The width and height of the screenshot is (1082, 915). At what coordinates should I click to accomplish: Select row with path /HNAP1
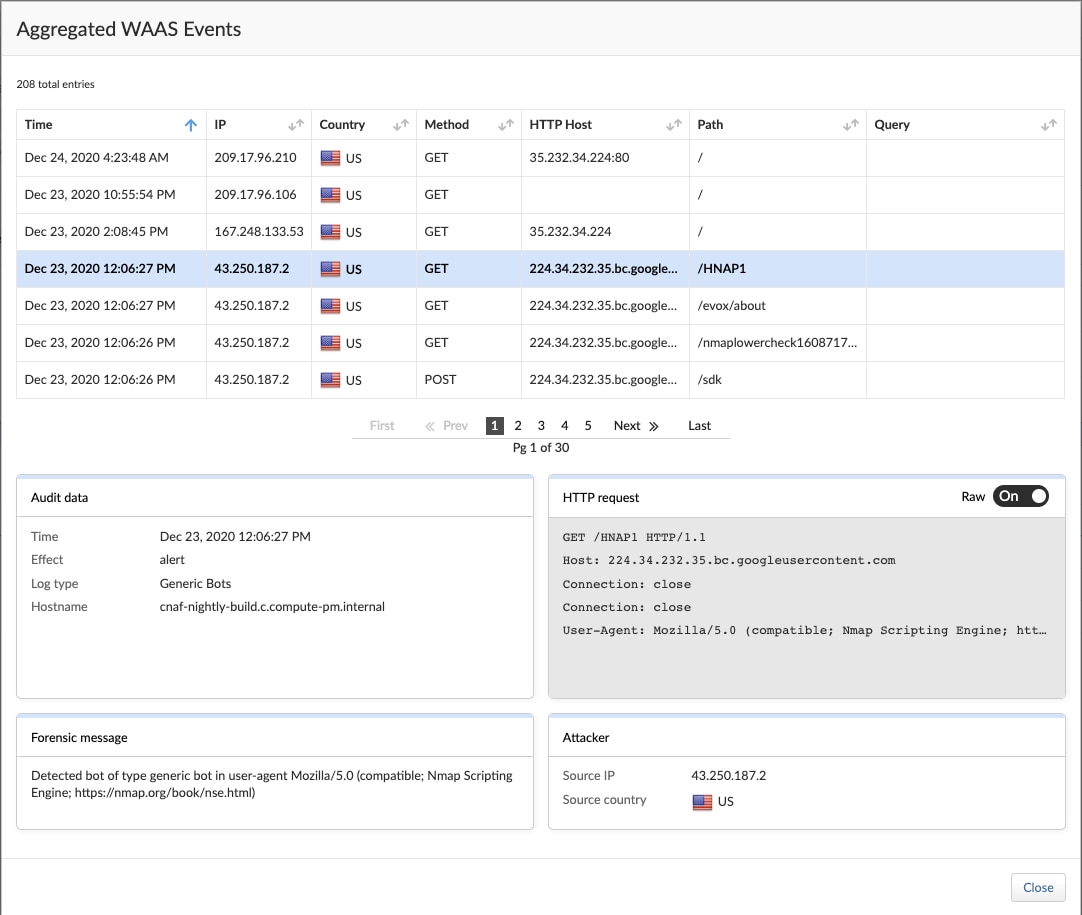click(540, 269)
